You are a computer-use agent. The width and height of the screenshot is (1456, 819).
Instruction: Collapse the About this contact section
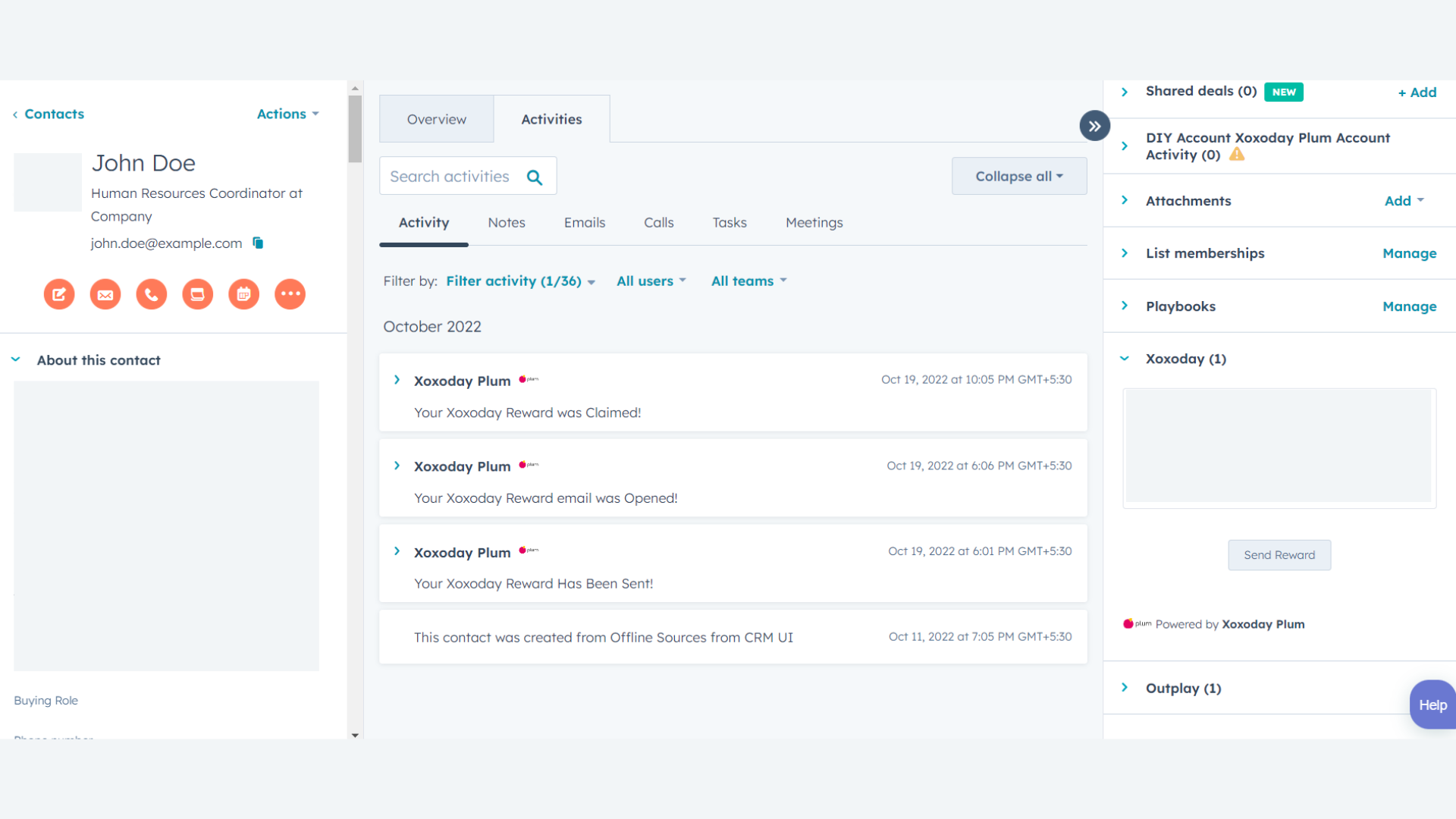(x=16, y=359)
